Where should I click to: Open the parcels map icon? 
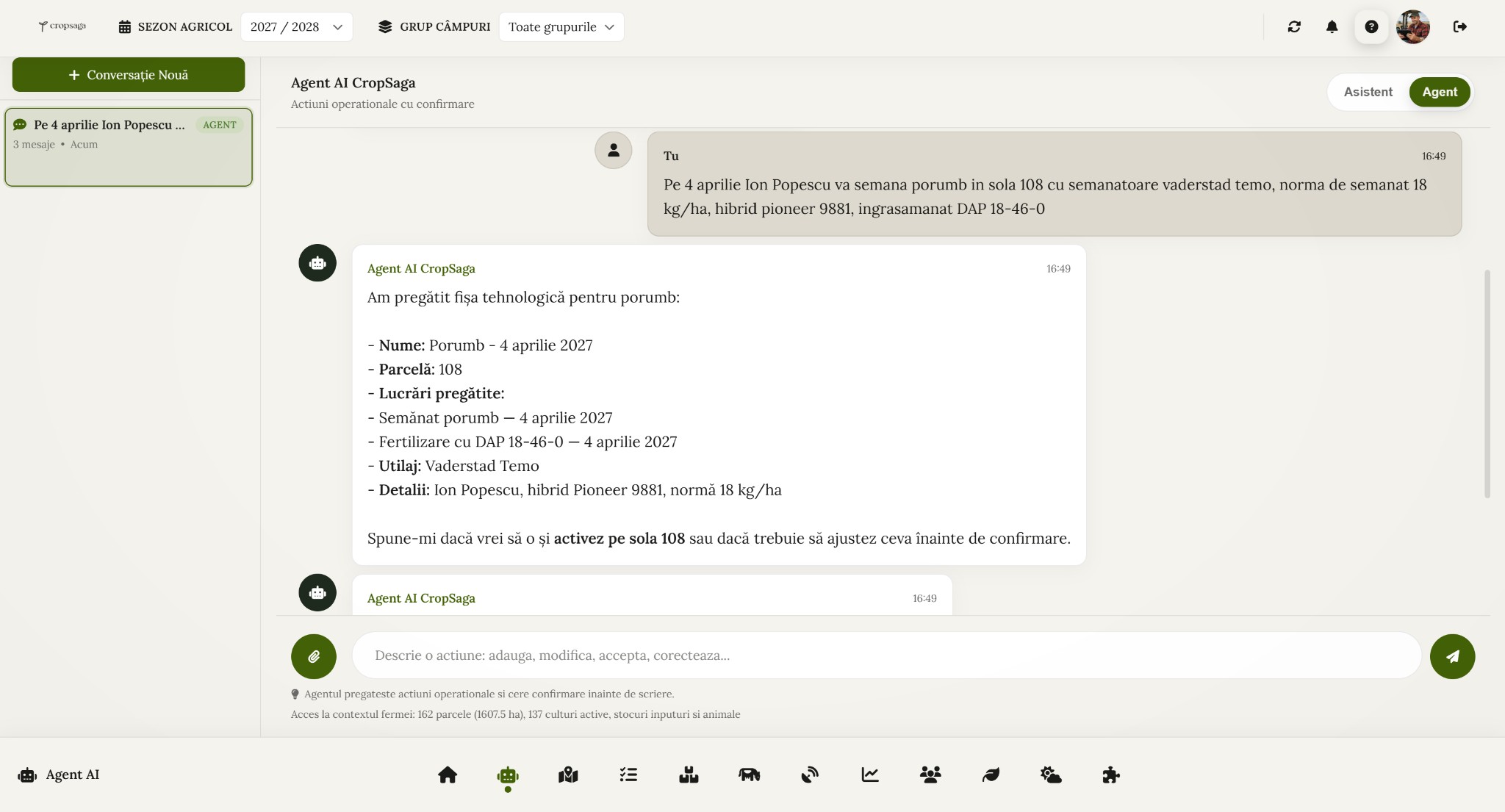[x=568, y=775]
